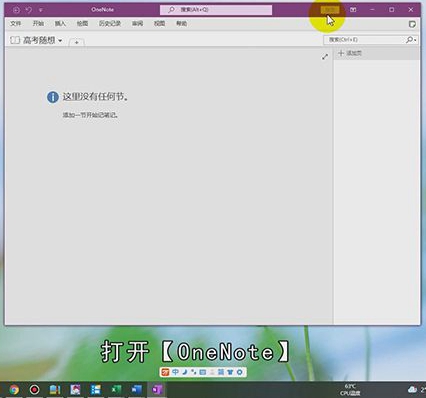Viewport: 426px width, 398px height.
Task: Open the 视图 ribbon tab
Action: point(159,24)
